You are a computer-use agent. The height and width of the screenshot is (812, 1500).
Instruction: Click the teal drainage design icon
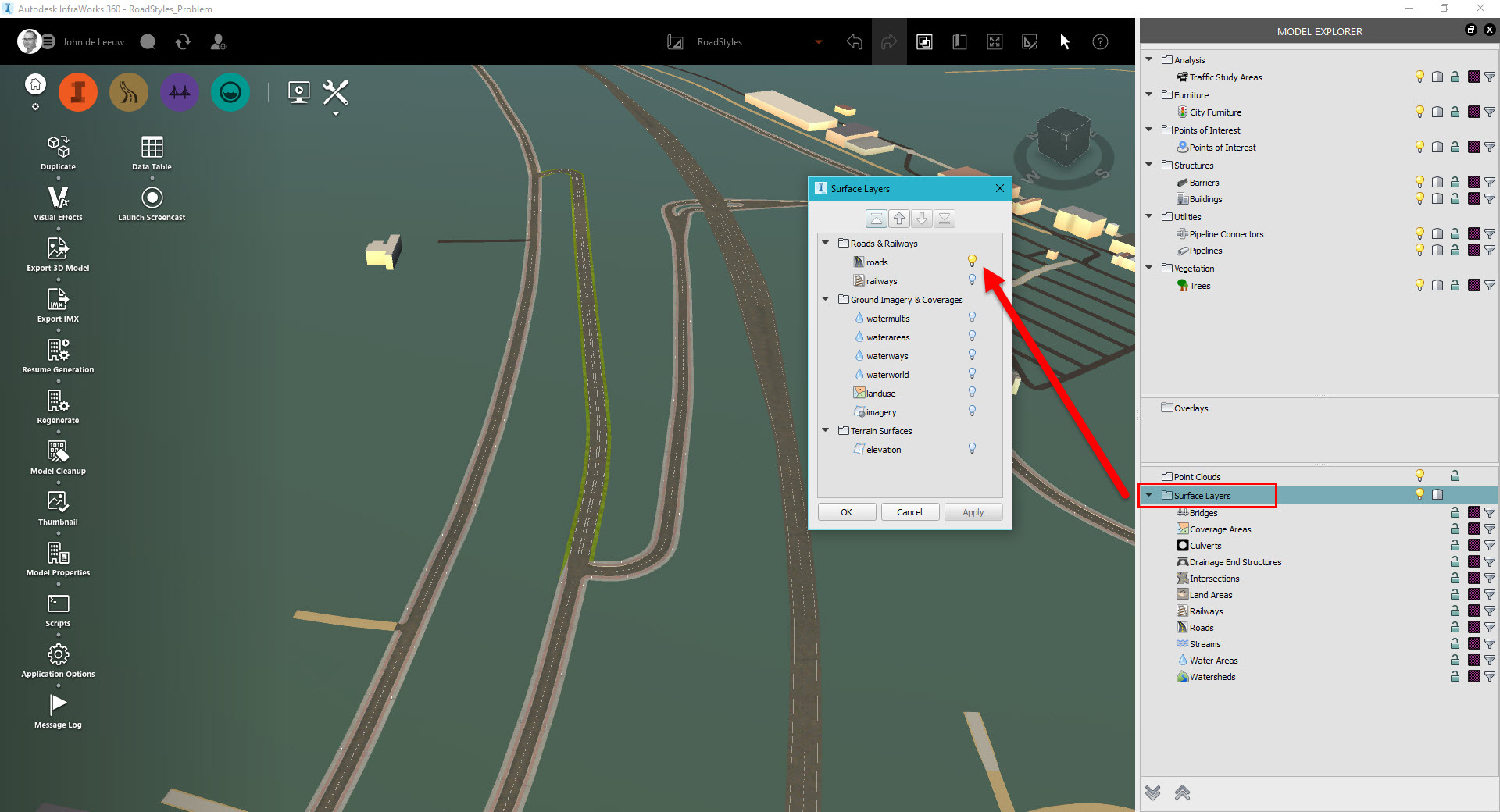pos(230,92)
